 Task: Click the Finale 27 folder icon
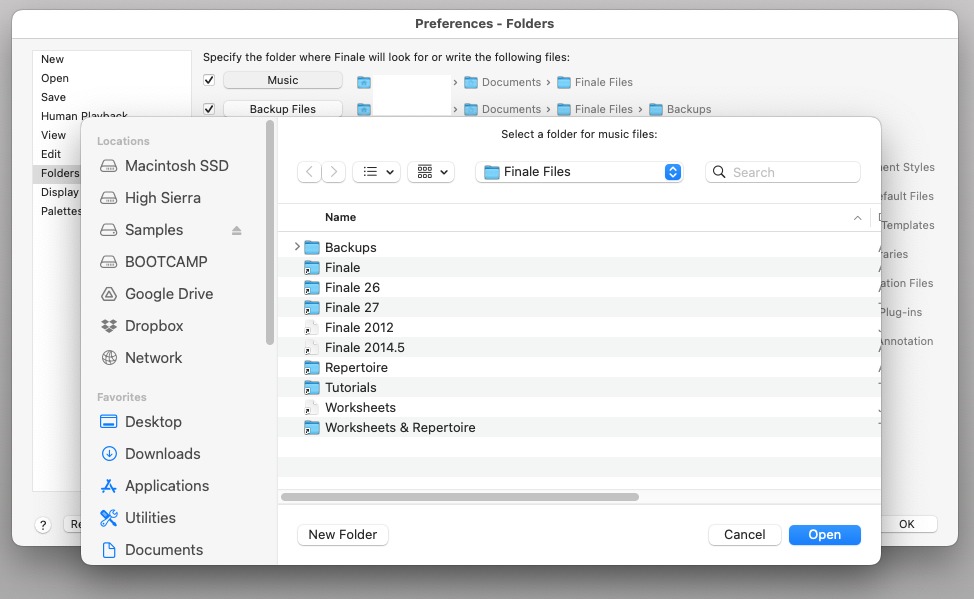pos(311,308)
